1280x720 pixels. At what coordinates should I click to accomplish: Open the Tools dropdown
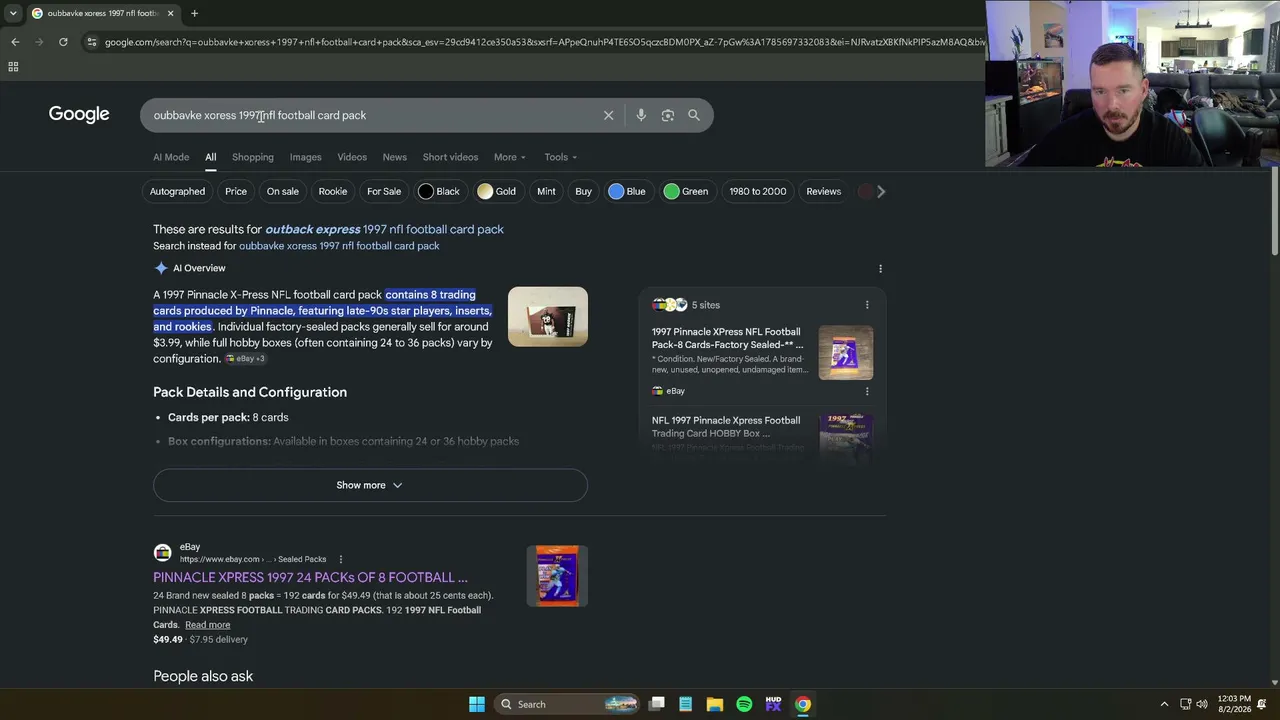(561, 157)
